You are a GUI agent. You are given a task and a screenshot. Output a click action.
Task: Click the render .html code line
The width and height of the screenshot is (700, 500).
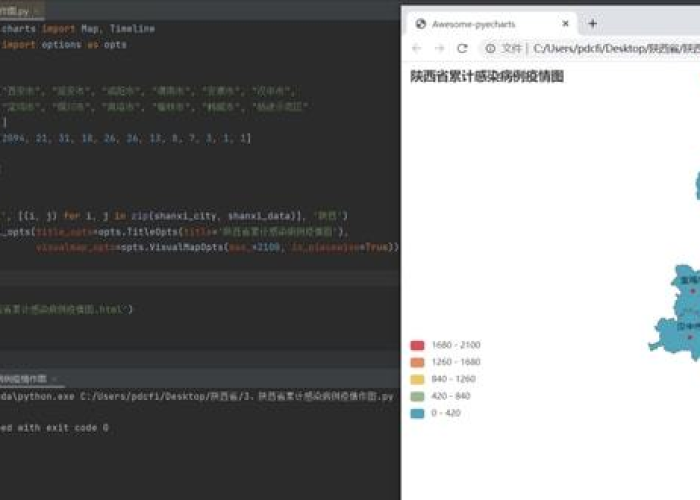pyautogui.click(x=66, y=309)
